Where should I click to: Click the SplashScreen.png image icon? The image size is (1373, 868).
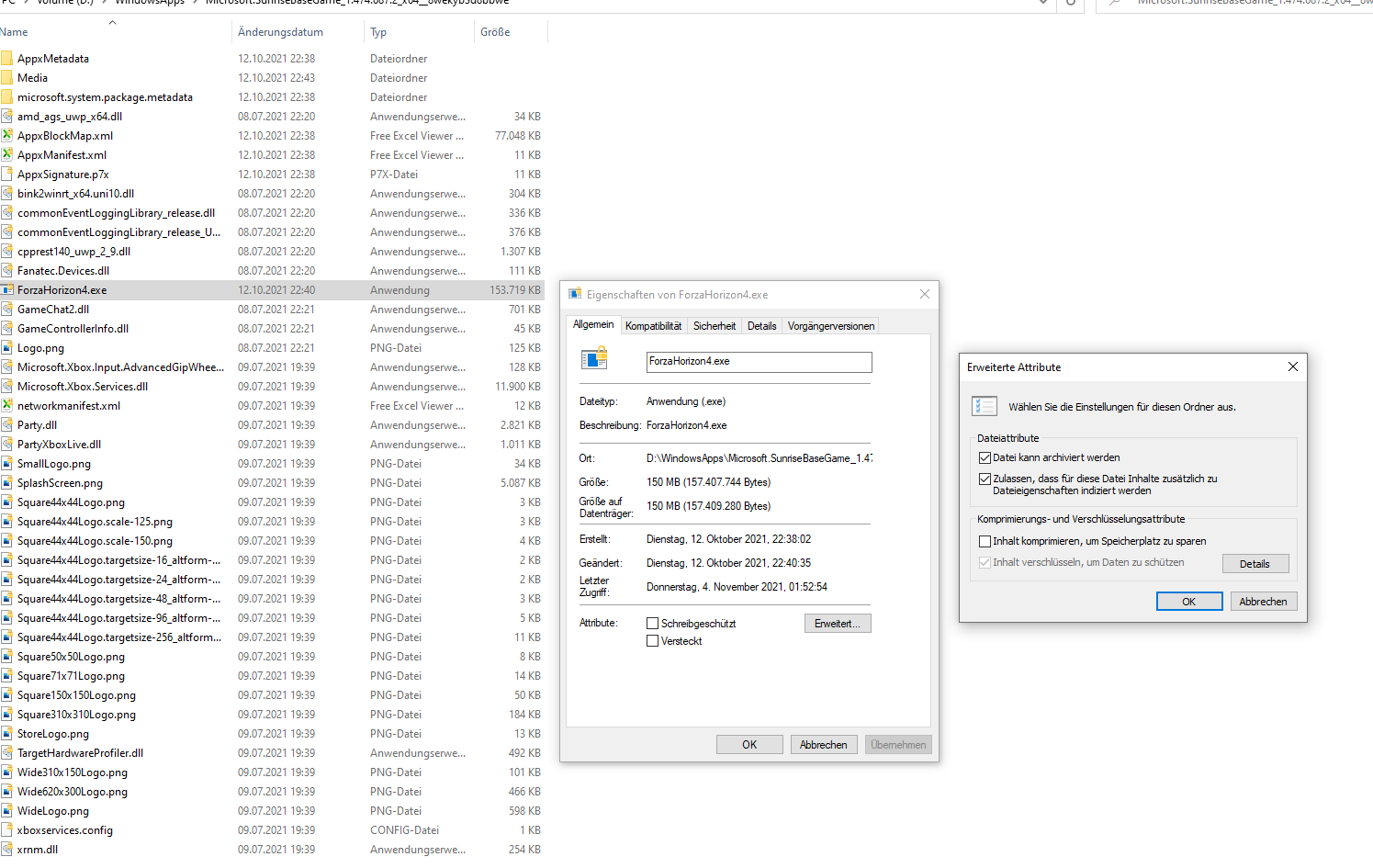[7, 483]
